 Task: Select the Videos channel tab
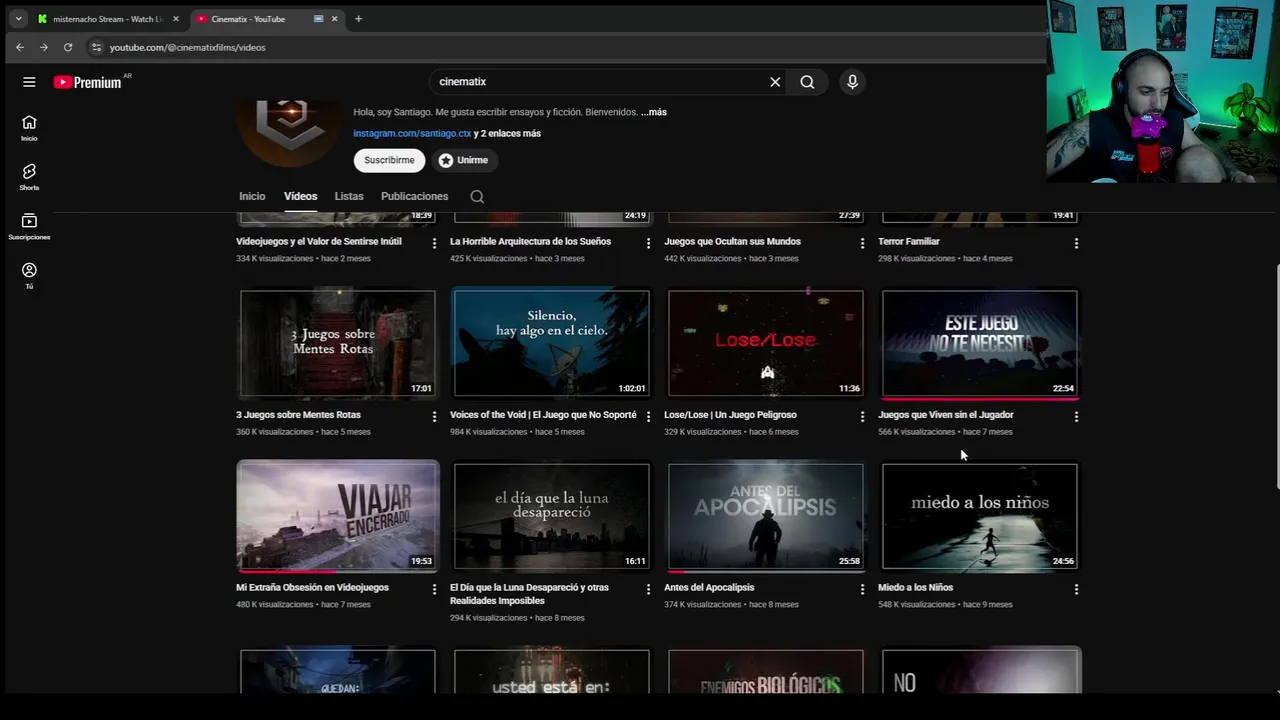(300, 196)
